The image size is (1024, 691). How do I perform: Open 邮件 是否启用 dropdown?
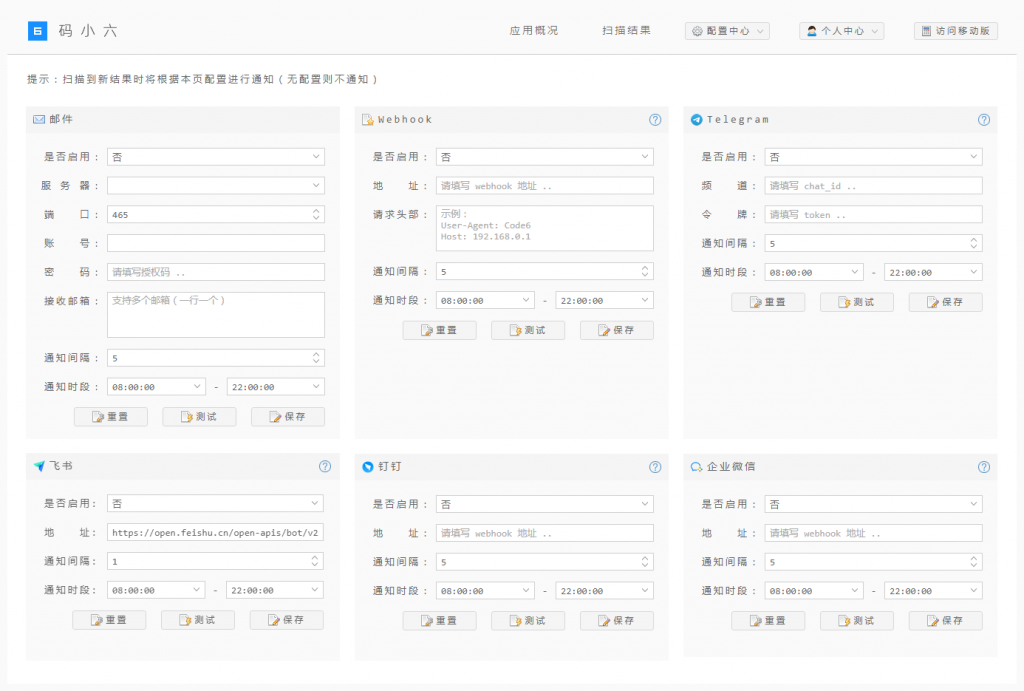pos(216,157)
